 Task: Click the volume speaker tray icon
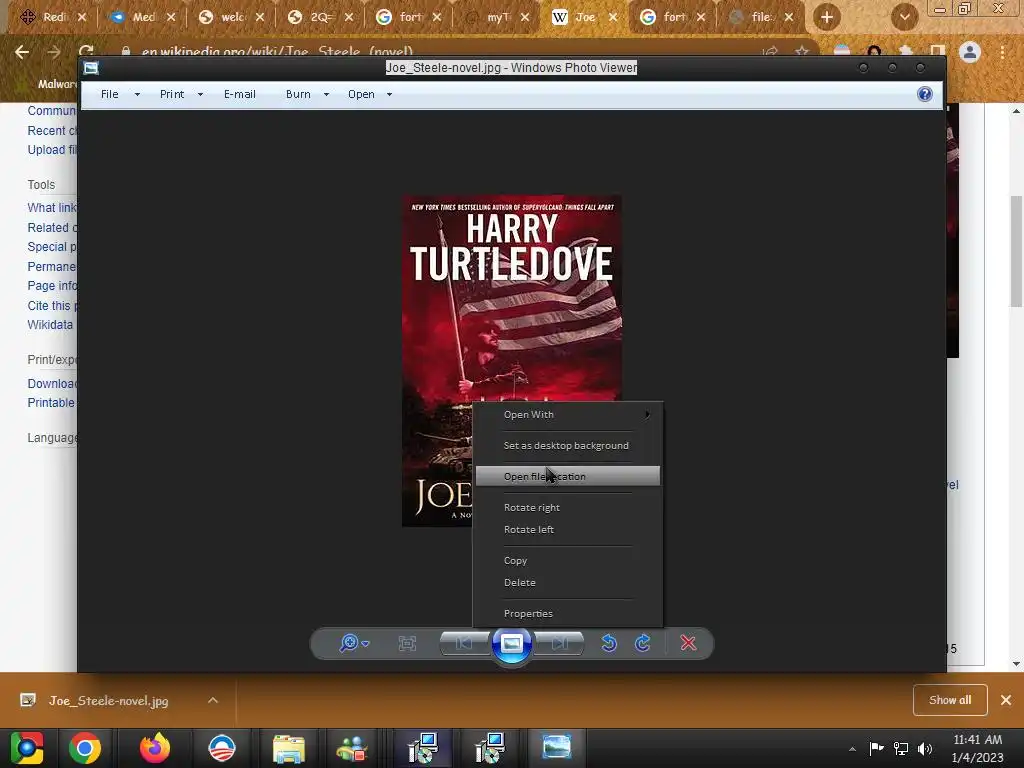point(925,749)
